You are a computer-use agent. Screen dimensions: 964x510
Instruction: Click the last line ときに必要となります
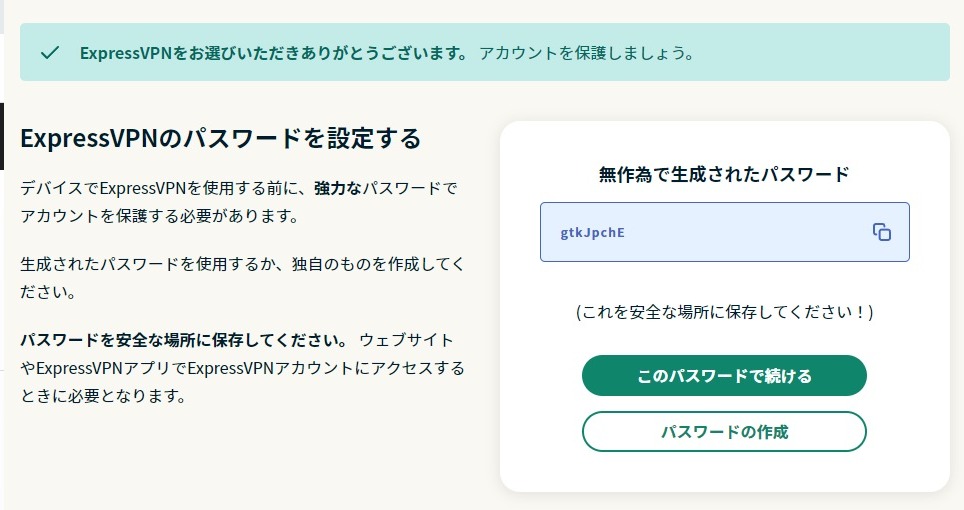coord(103,396)
